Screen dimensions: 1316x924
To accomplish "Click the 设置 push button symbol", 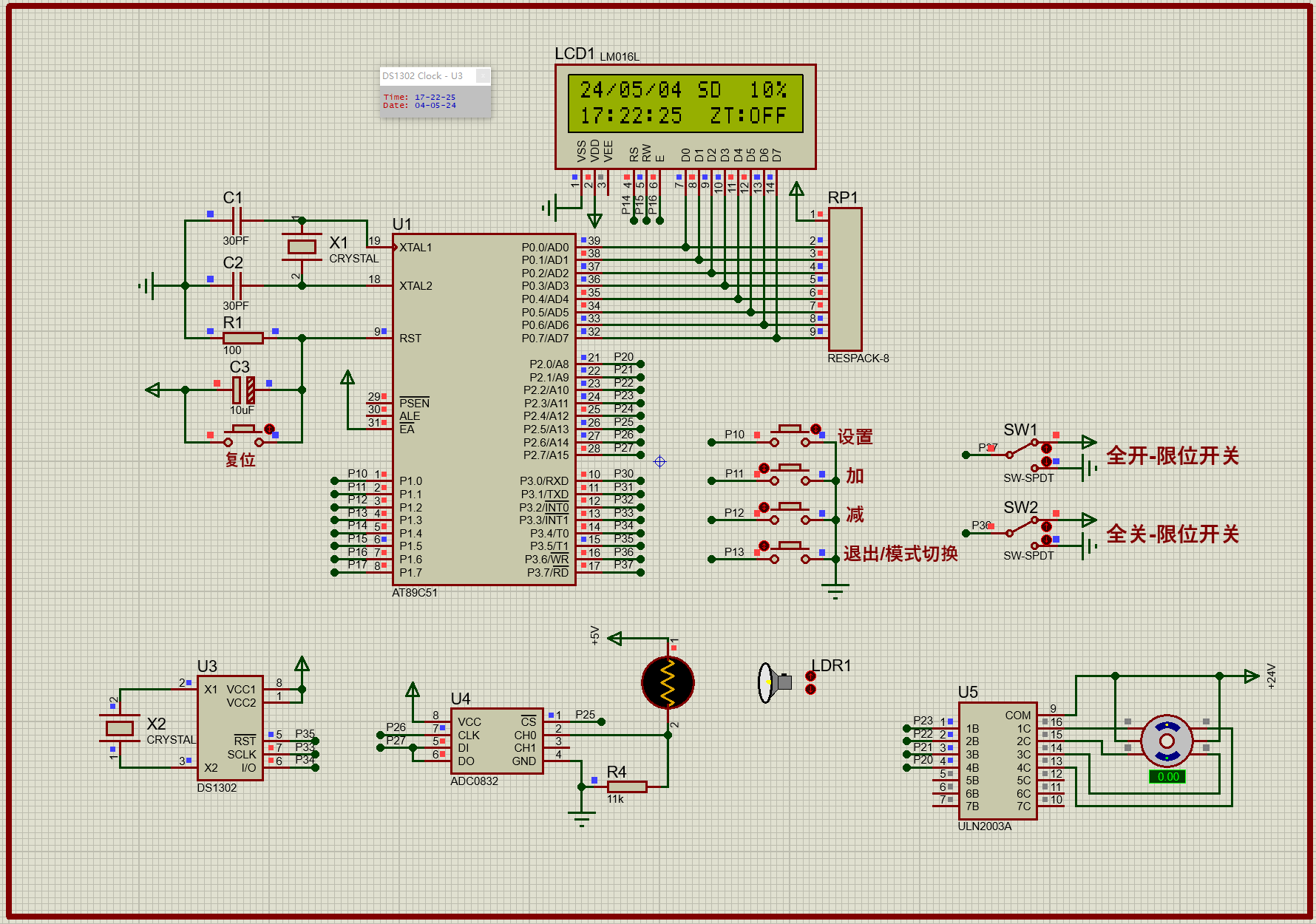I will click(x=790, y=436).
